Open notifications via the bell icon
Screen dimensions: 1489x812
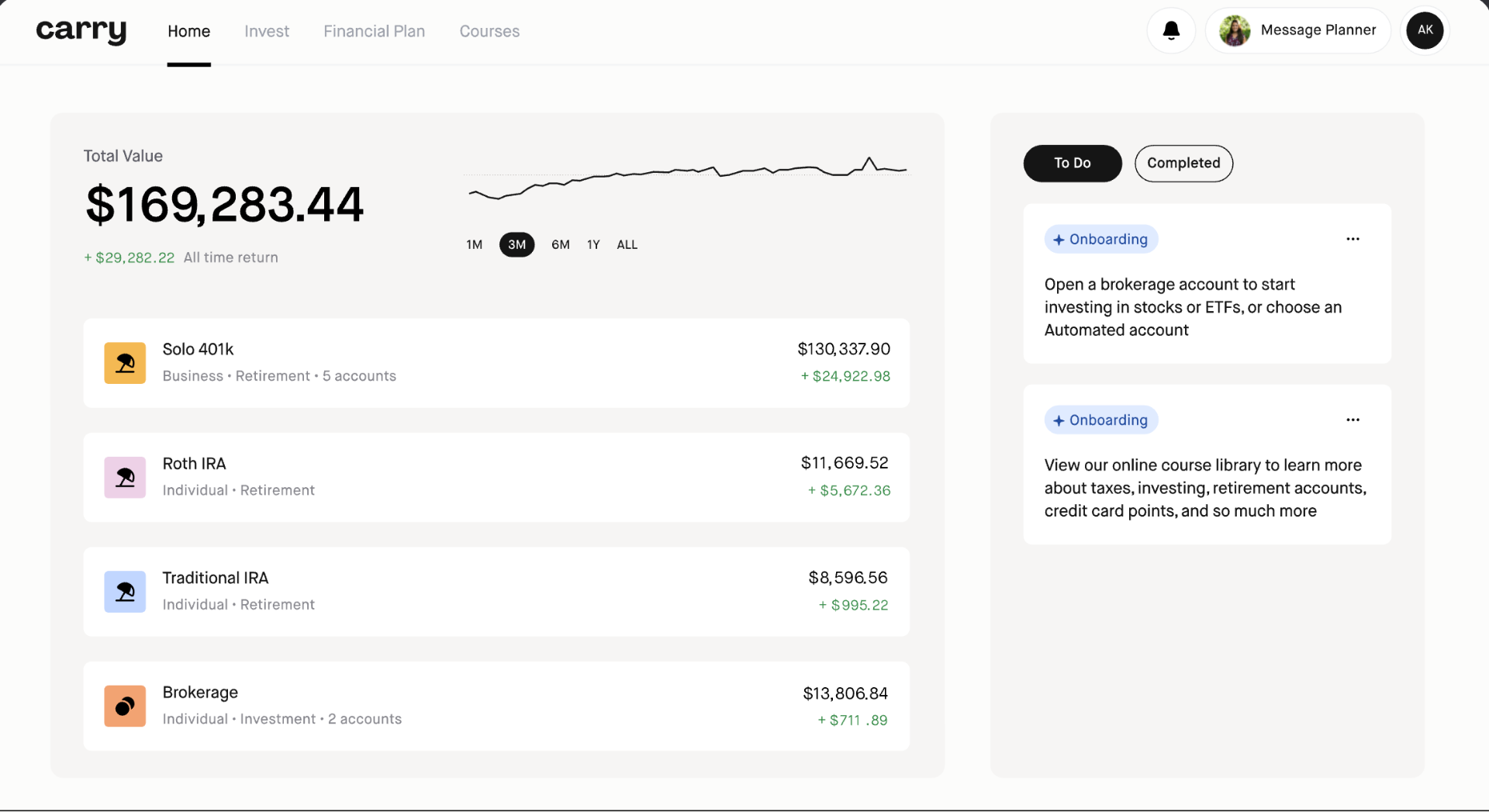1170,30
